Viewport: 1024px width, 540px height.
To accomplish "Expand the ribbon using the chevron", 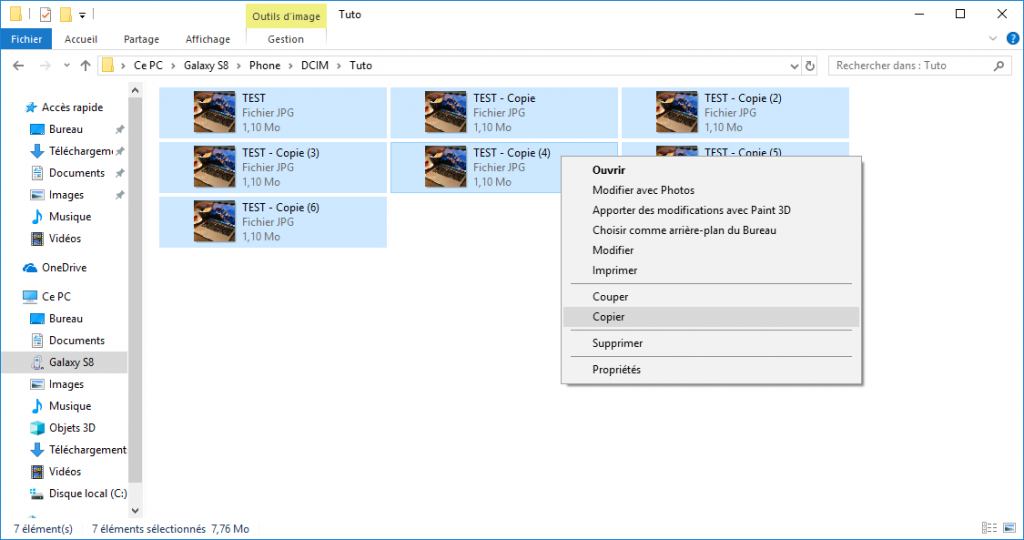I will (x=992, y=39).
